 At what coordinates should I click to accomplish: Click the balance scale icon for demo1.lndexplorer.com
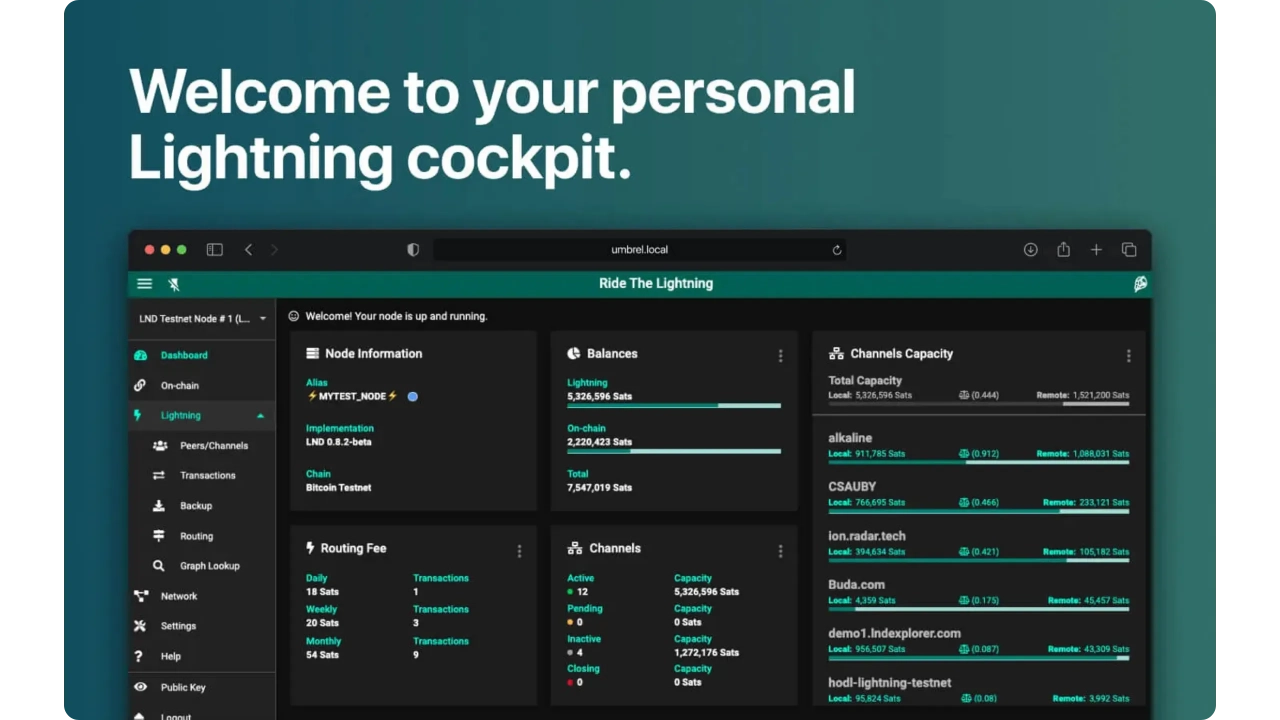964,650
